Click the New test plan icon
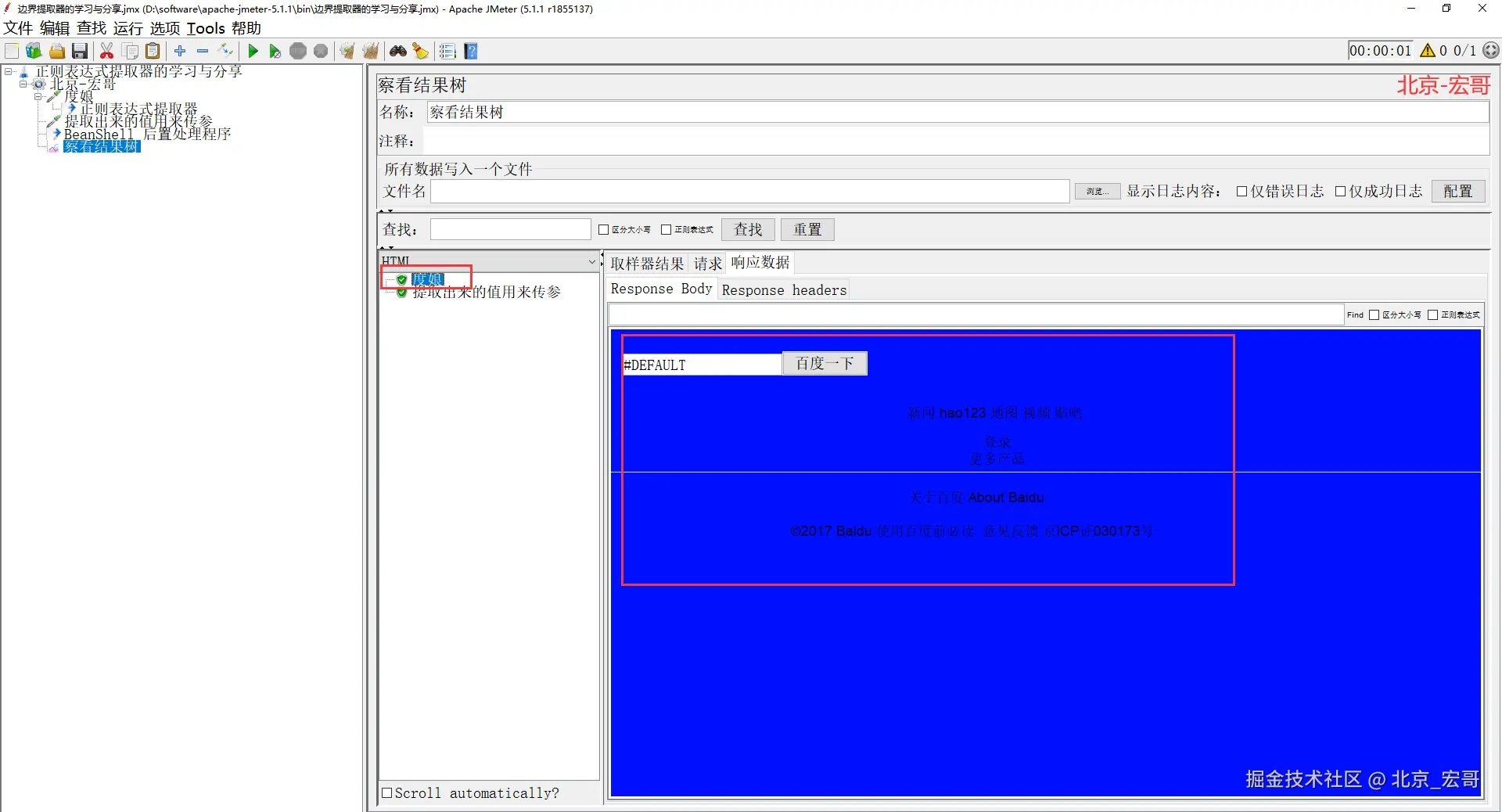1502x812 pixels. 12,52
